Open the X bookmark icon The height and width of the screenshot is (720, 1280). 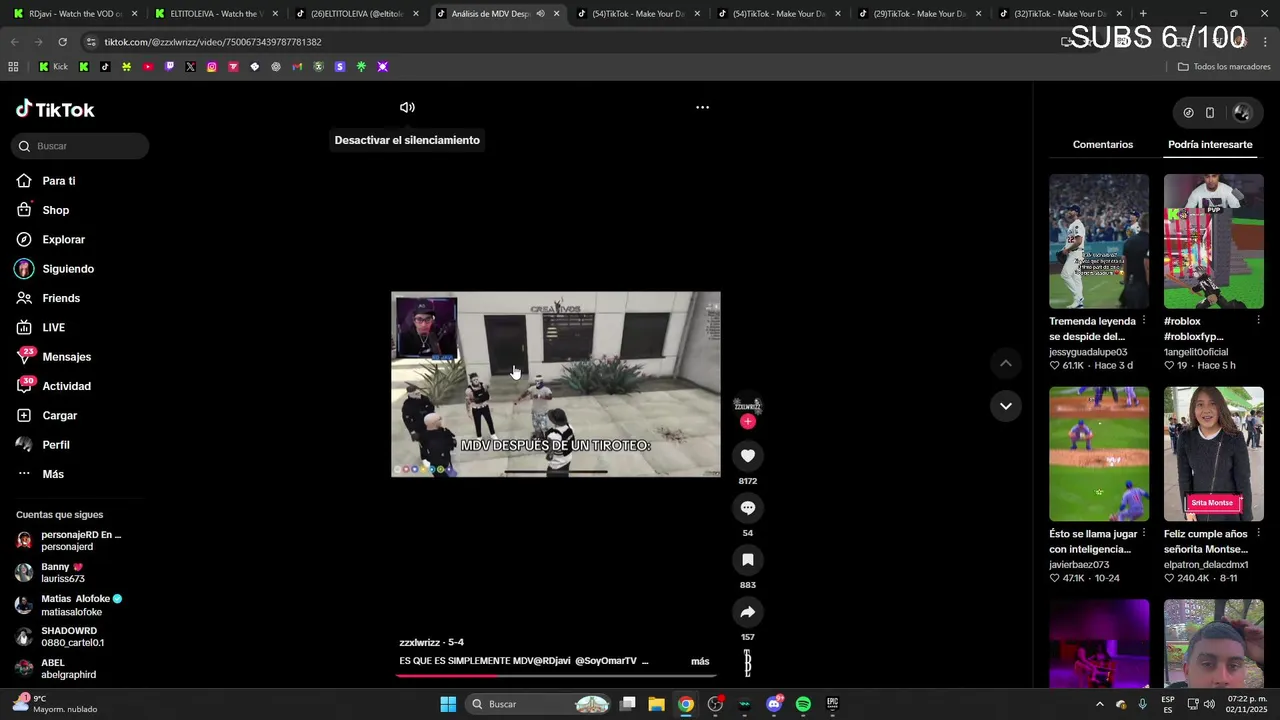point(190,67)
